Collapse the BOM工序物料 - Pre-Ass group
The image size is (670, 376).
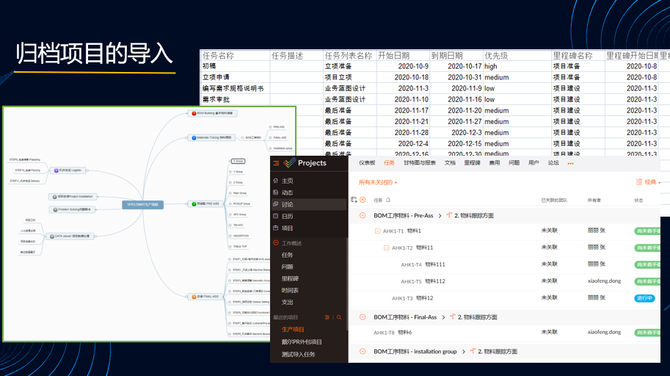pos(362,215)
